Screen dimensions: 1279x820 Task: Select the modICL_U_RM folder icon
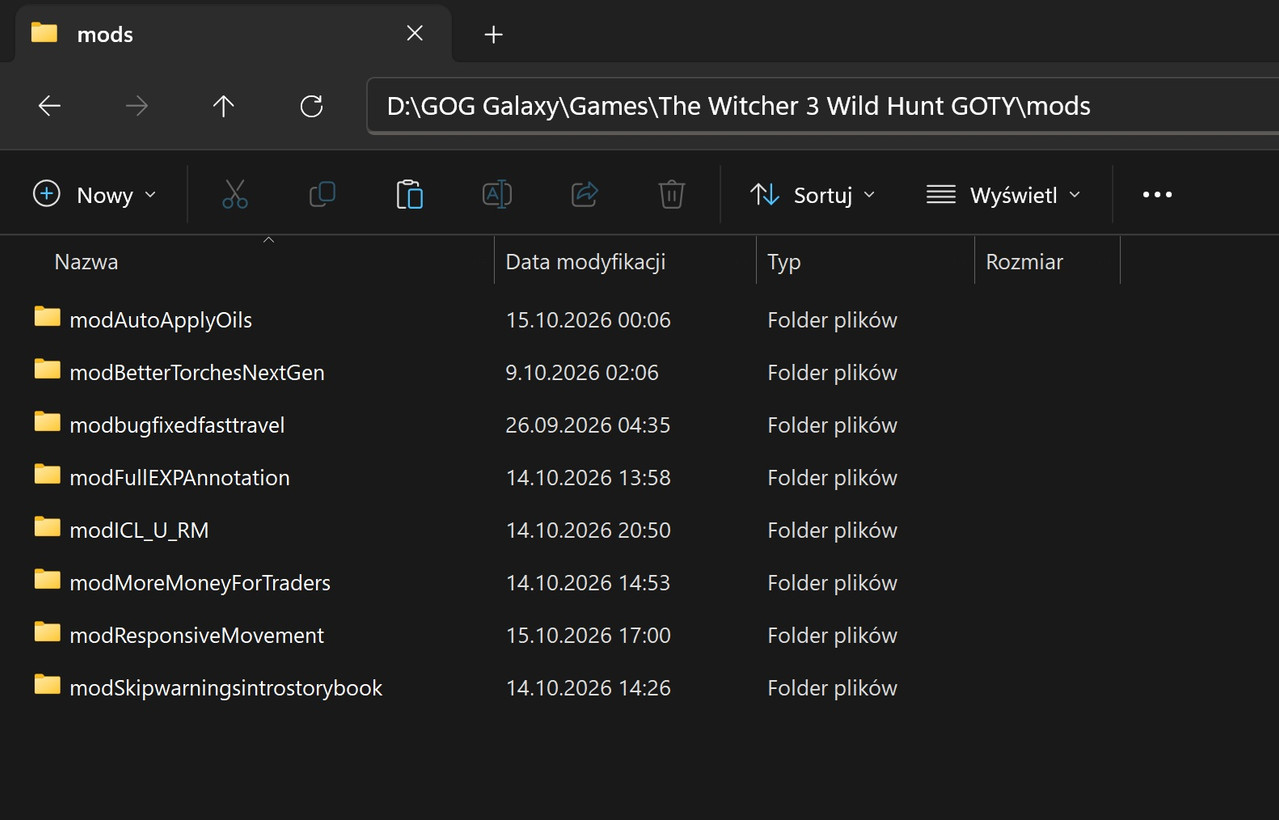tap(47, 527)
